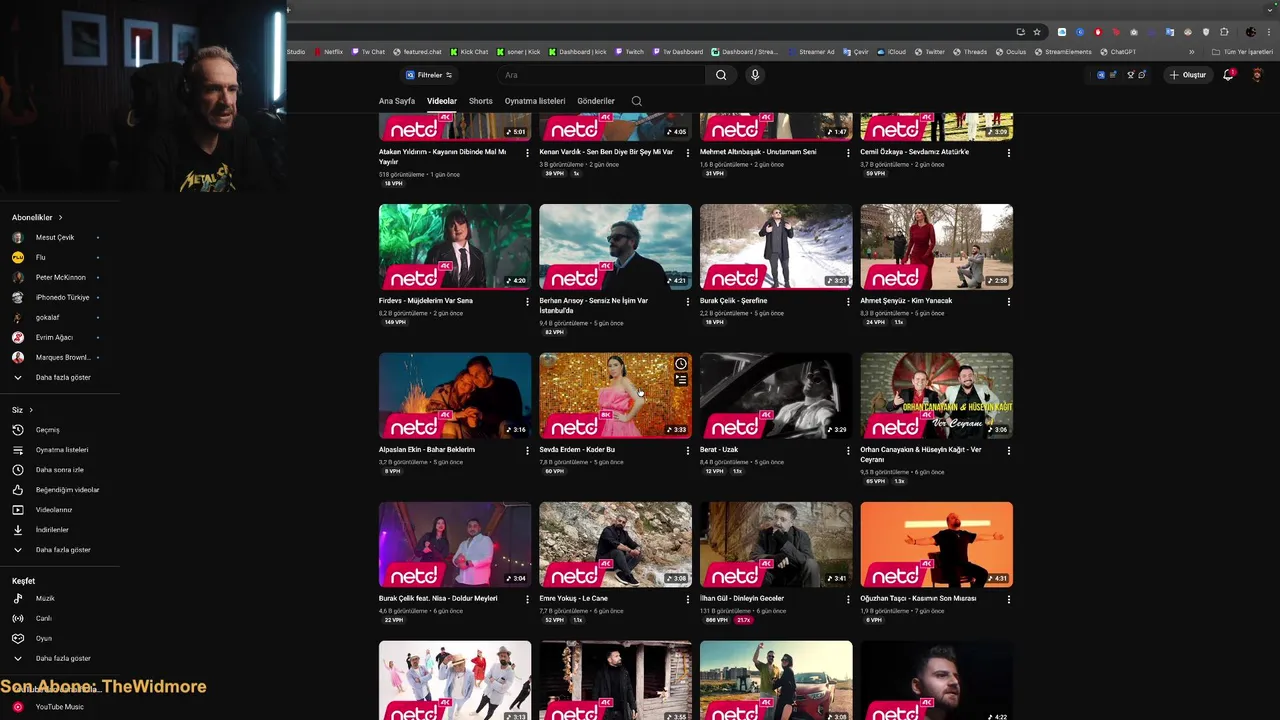Screen dimensions: 1280x720
Task: Open the Gönderiler tab
Action: click(596, 101)
